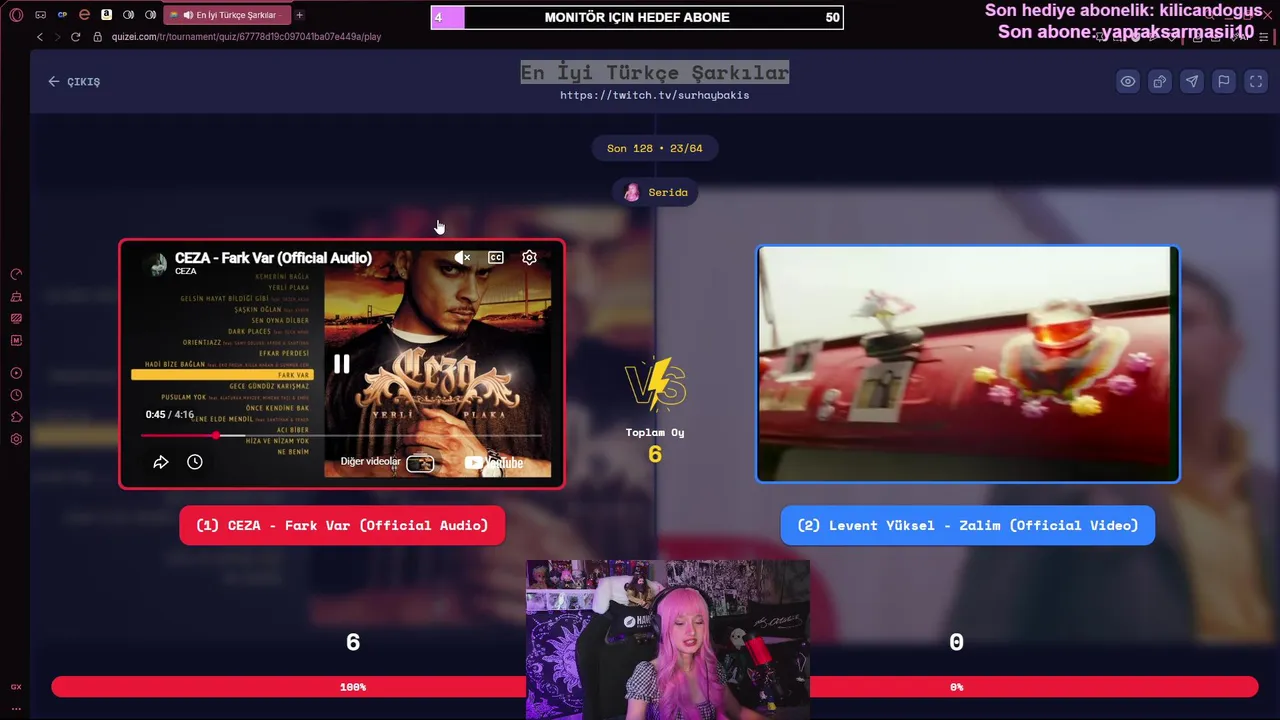1280x720 pixels.
Task: Pause the CEZA Fark Var video
Action: 341,364
